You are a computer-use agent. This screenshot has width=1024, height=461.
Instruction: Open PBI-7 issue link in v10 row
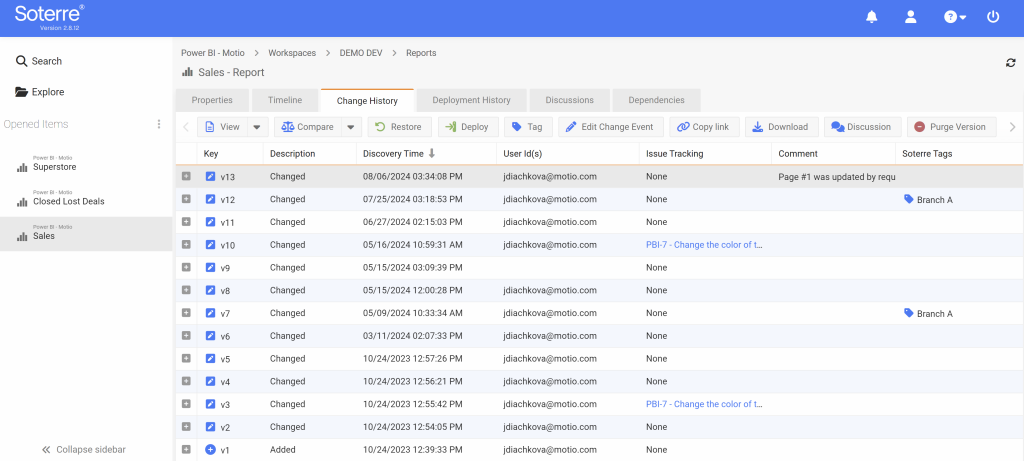[x=704, y=245]
